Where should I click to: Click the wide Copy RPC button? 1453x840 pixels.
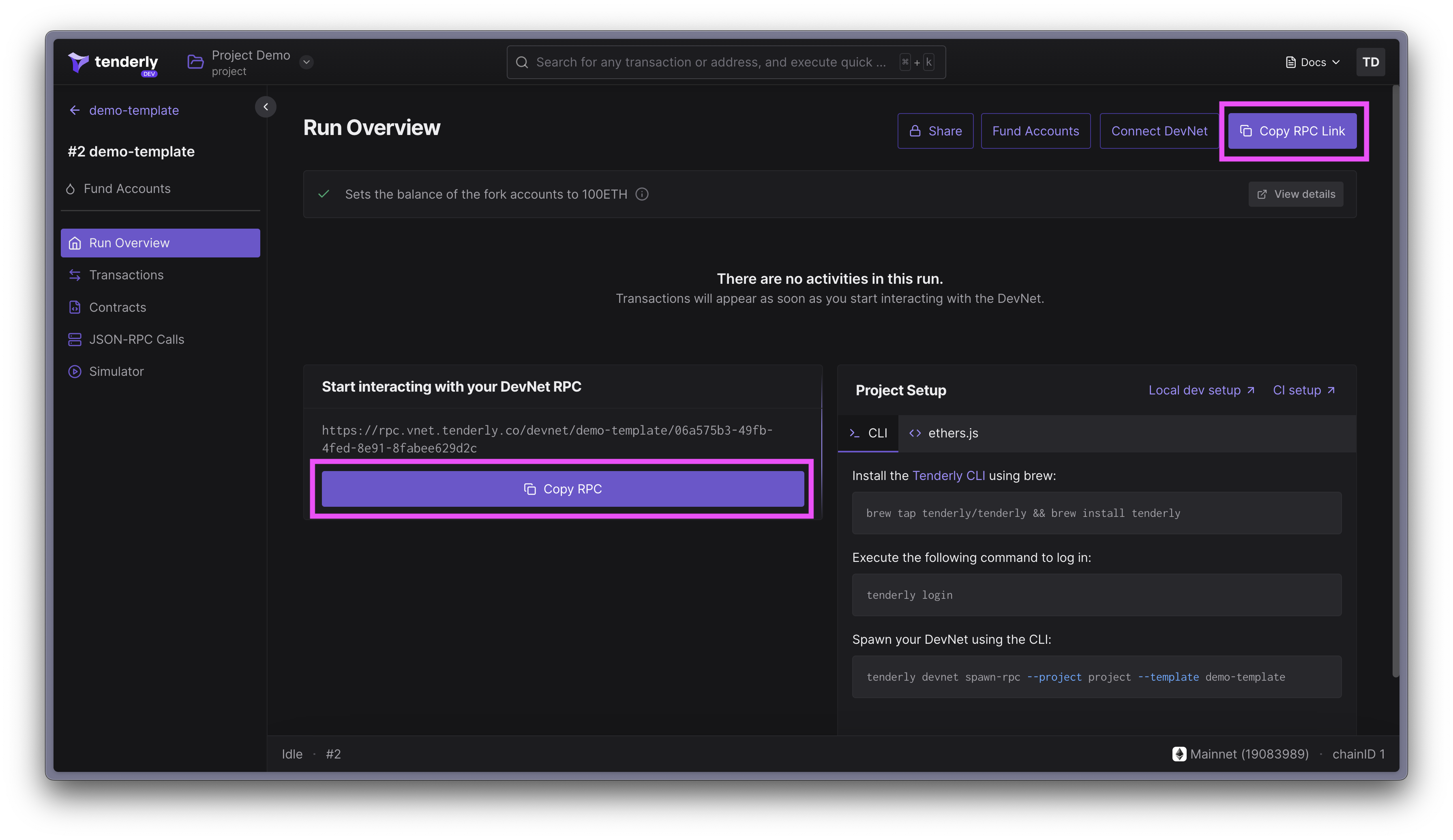(x=562, y=489)
